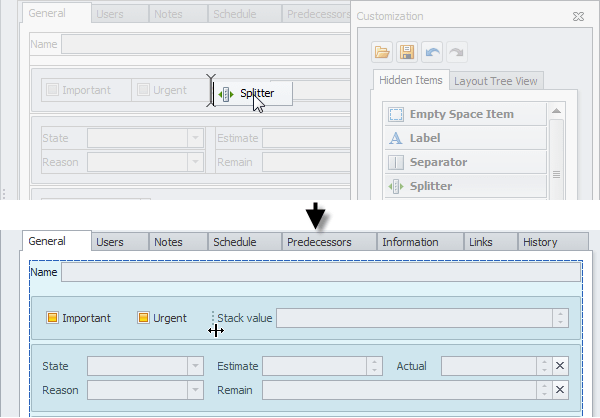Toggle the faded Important checkbox in upper form
Screen dimensions: 600x418
click(53, 90)
